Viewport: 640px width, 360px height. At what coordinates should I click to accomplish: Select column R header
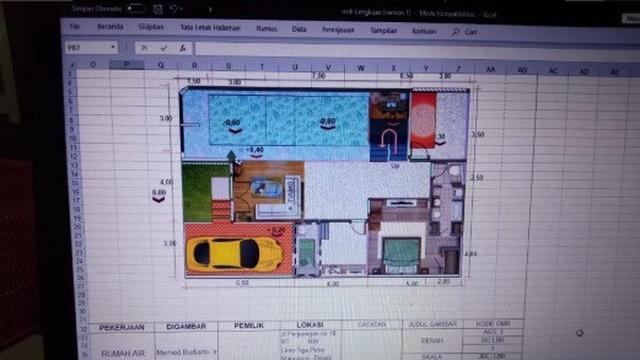click(x=194, y=65)
